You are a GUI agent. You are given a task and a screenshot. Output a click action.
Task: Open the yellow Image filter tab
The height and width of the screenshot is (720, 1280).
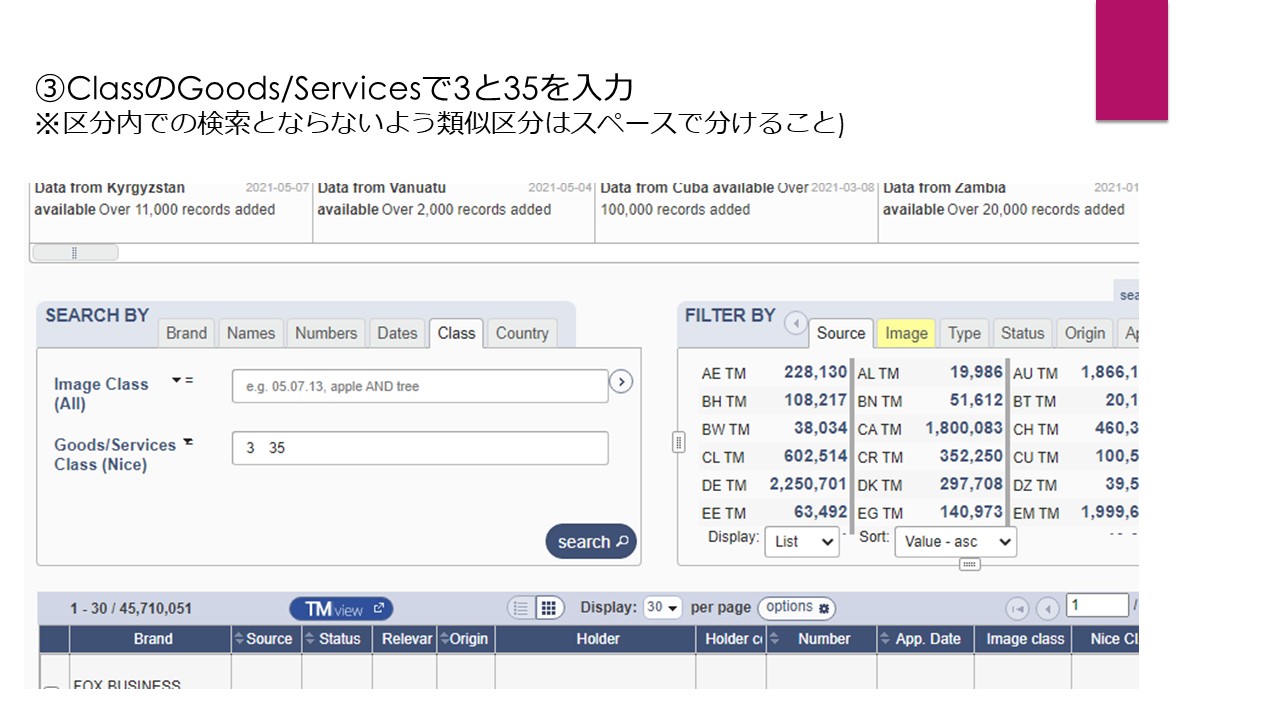tap(907, 333)
